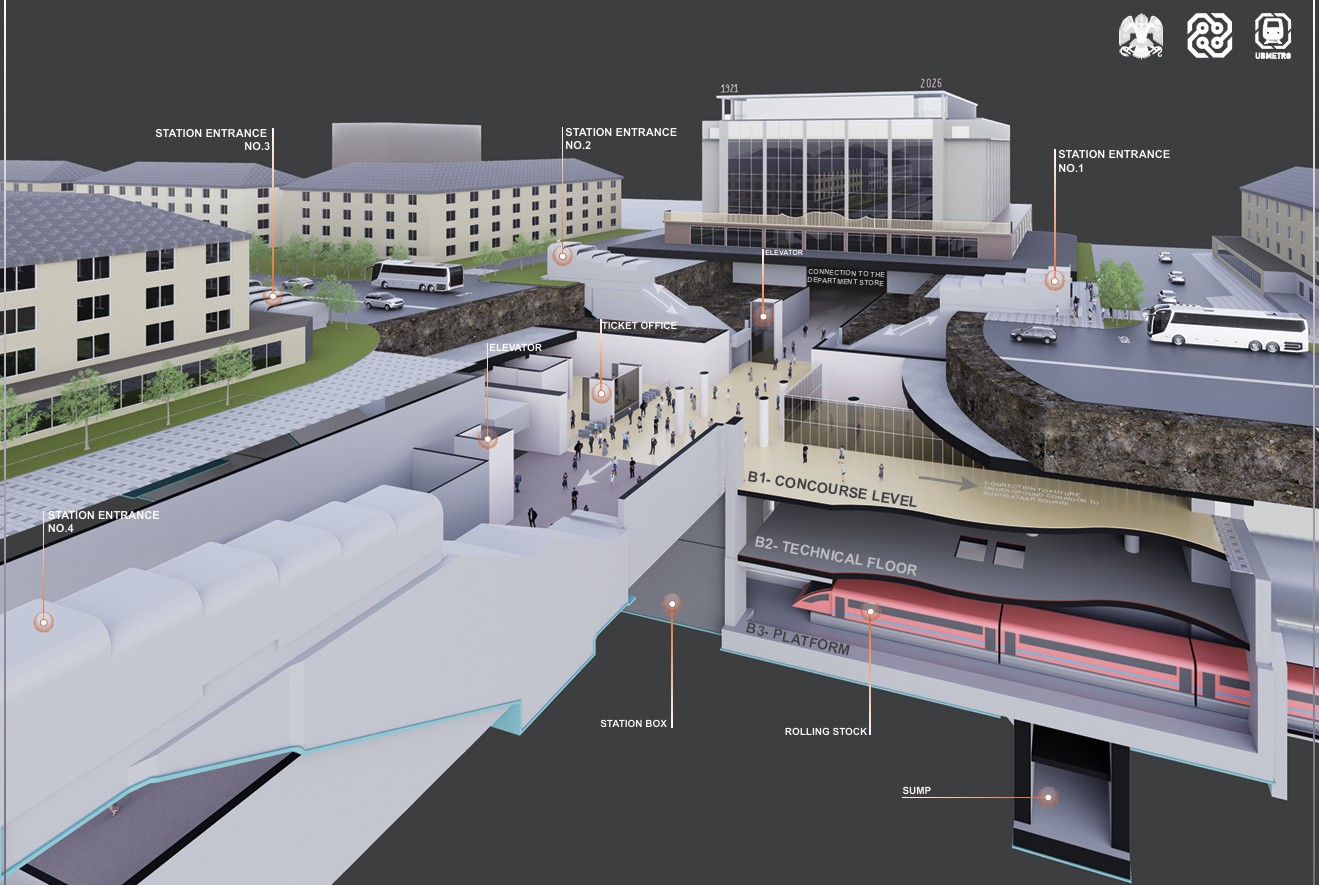Click the '2026' year on building roof
Image resolution: width=1319 pixels, height=885 pixels.
[x=929, y=84]
